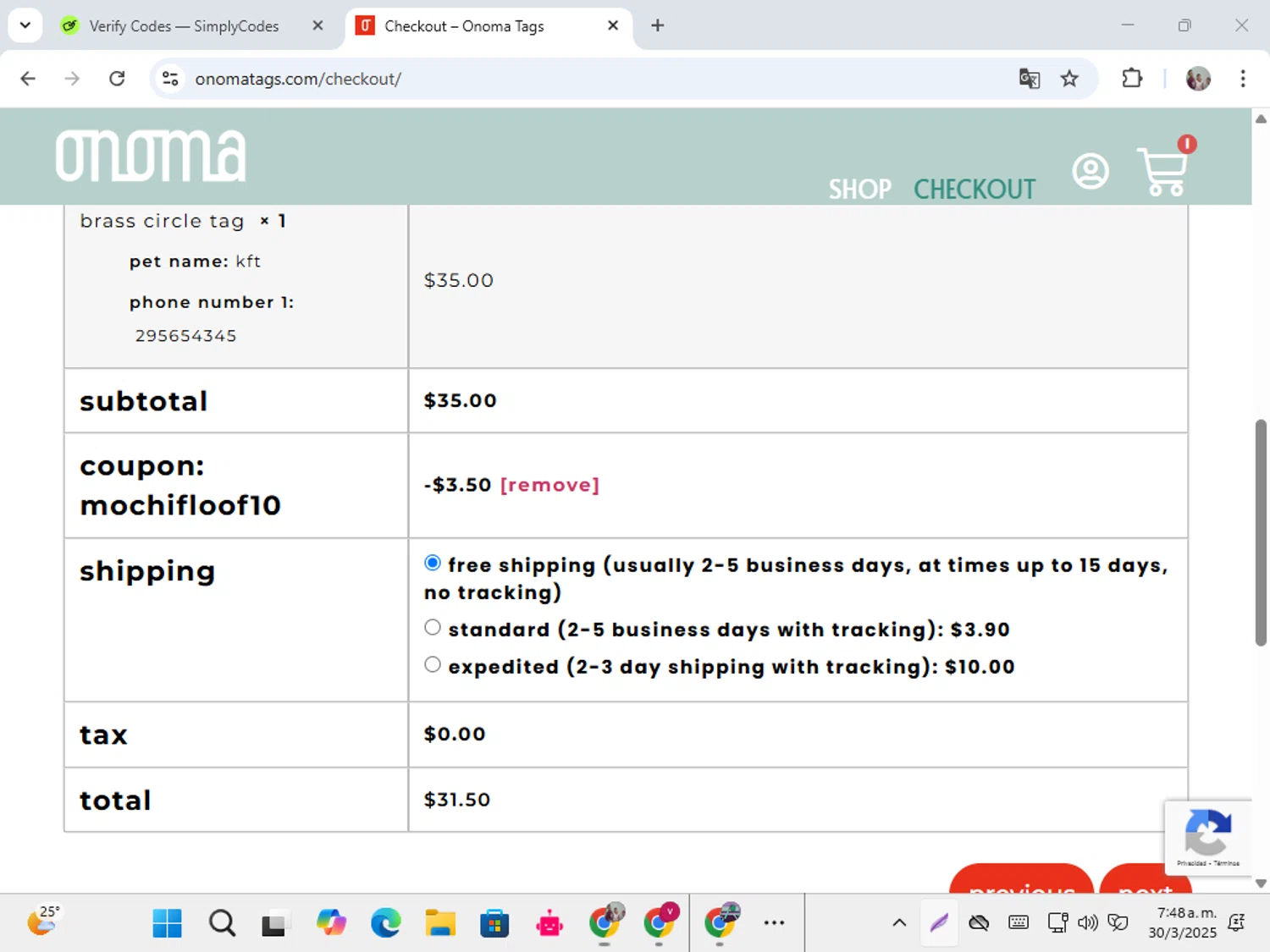Click the reCAPTCHA badge
Image resolution: width=1270 pixels, height=952 pixels.
(1208, 837)
